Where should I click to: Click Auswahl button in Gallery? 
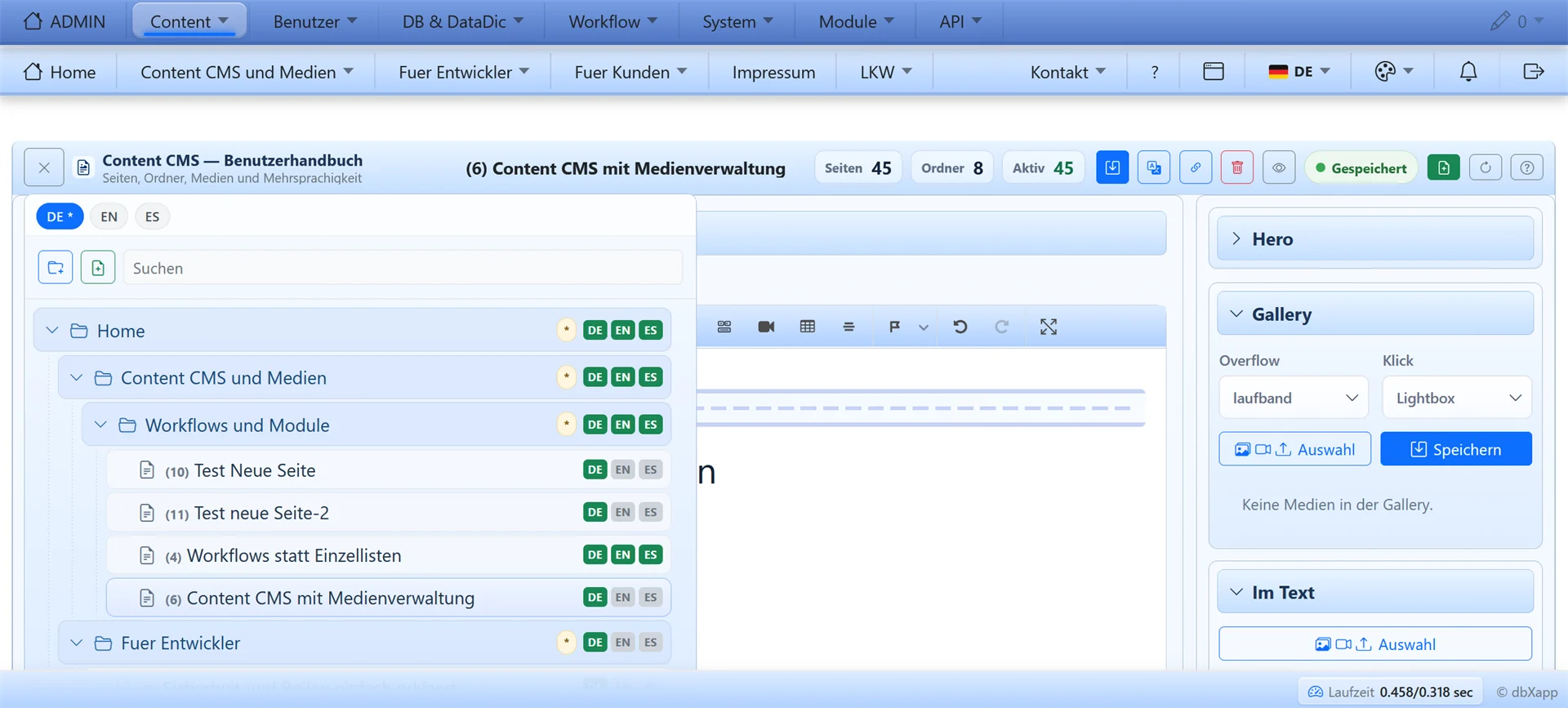point(1294,449)
